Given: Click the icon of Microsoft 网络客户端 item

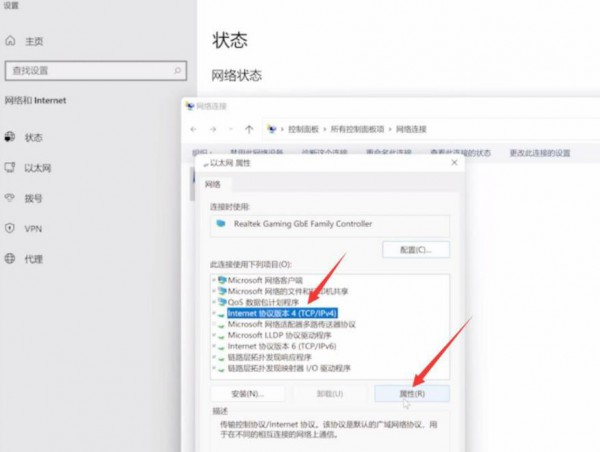Looking at the screenshot, I should (x=222, y=280).
